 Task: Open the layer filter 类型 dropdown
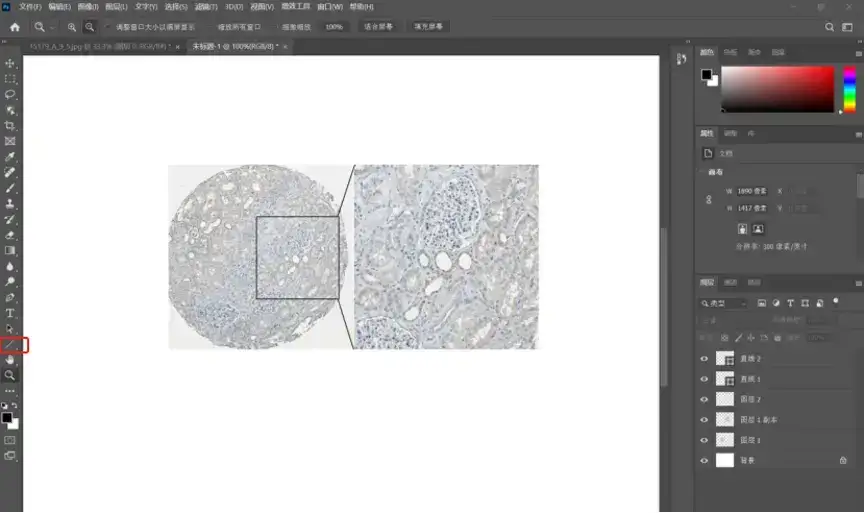724,303
